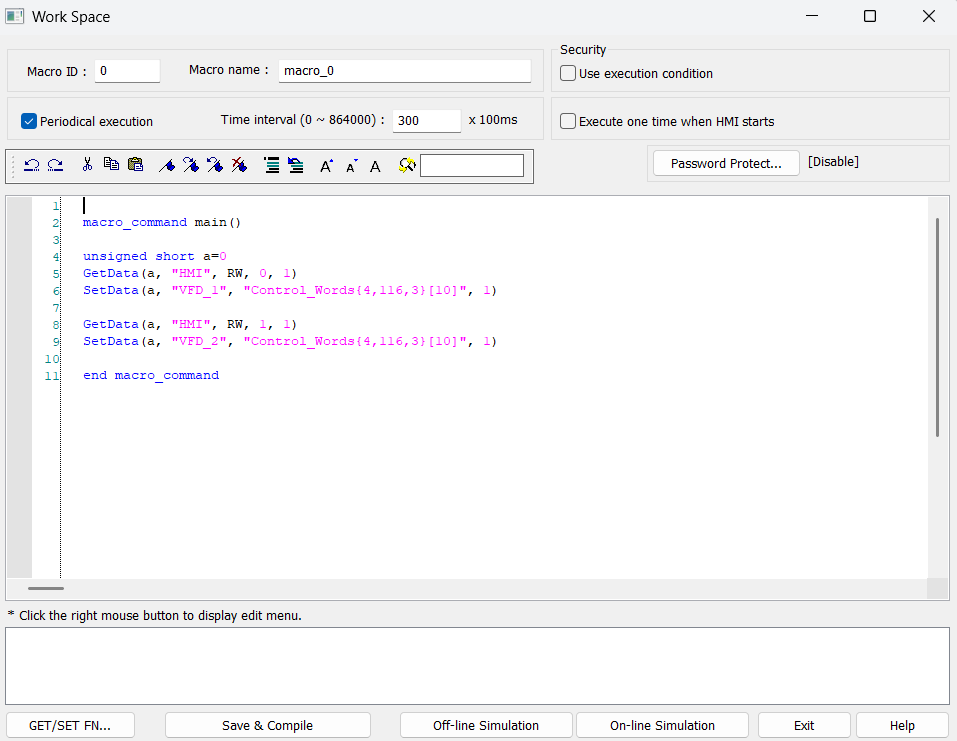The image size is (957, 741).
Task: Undo the last edit in the macro editor
Action: 31,165
